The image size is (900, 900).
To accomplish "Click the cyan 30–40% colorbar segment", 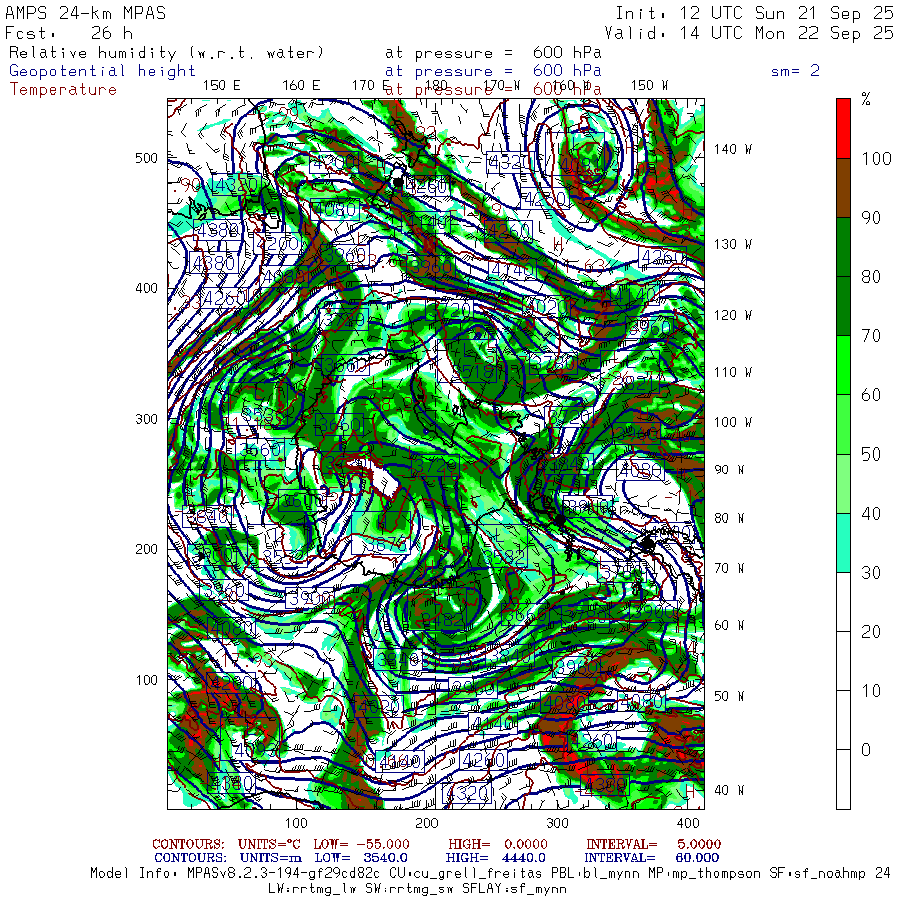I will pyautogui.click(x=843, y=542).
